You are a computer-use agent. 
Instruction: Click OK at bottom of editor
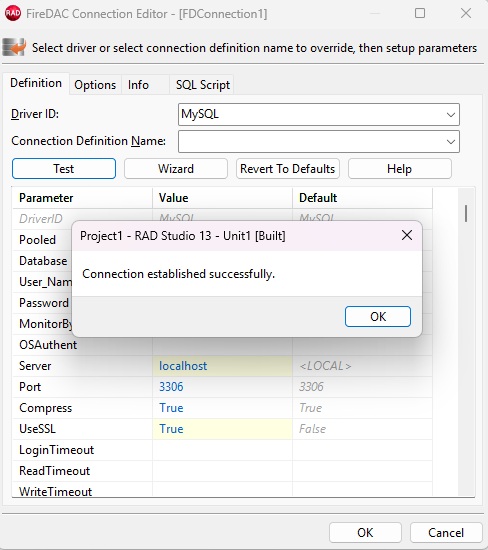click(x=365, y=532)
